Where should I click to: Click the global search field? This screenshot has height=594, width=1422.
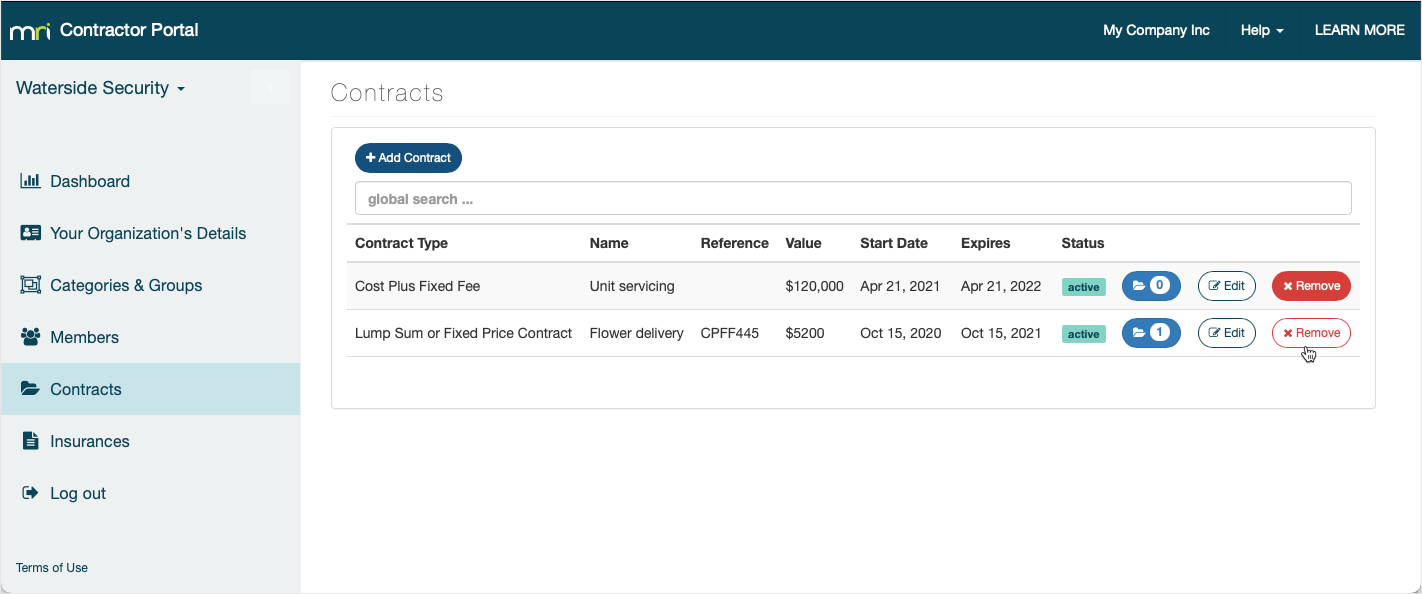[x=853, y=198]
